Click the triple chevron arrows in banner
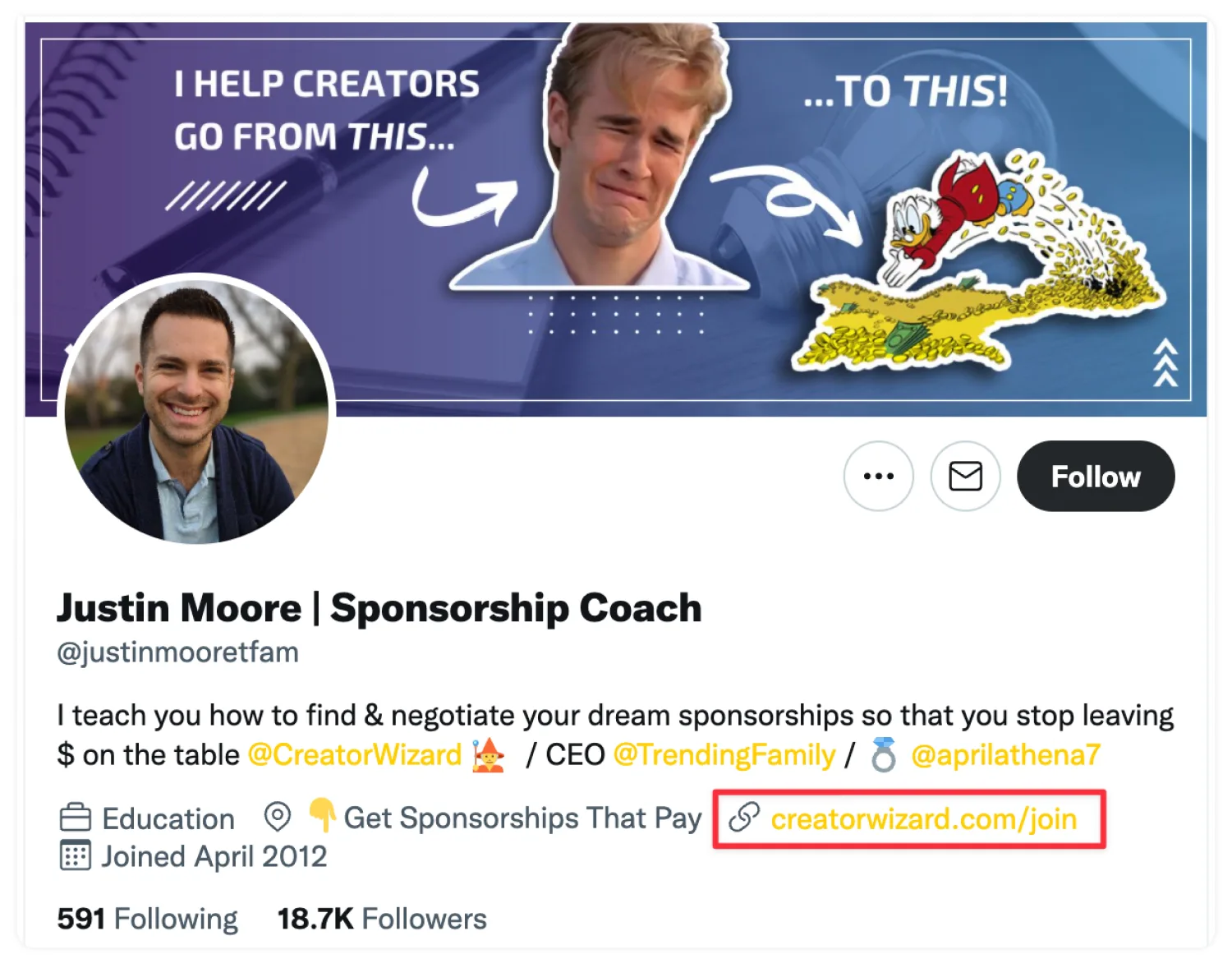 (1165, 362)
